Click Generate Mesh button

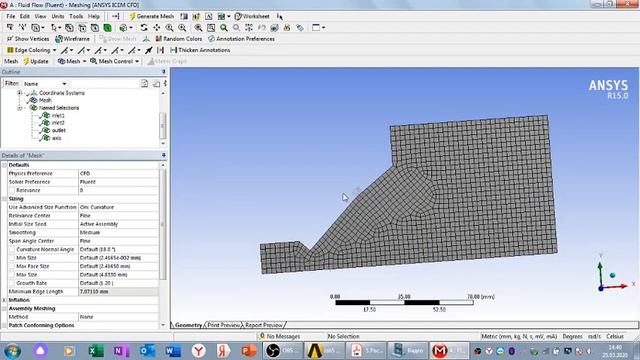[151, 16]
